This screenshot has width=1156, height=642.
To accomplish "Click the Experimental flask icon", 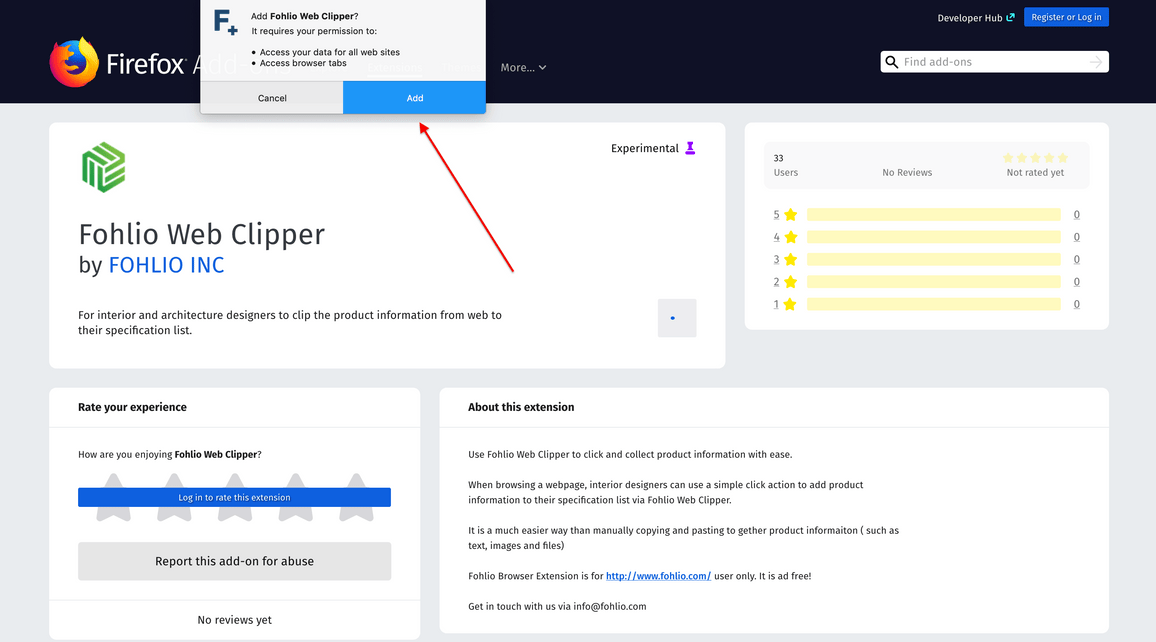I will coord(690,148).
